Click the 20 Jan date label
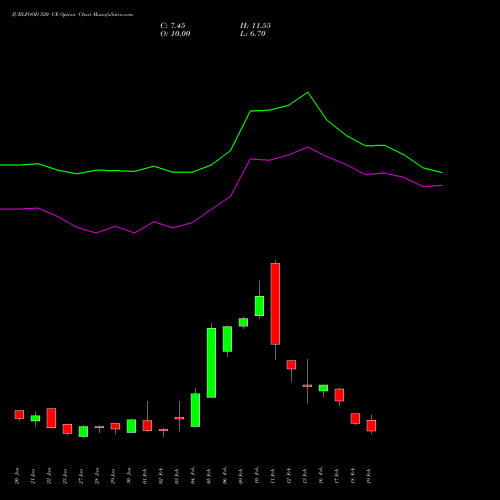Screen dimensions: 500x500 [17, 476]
